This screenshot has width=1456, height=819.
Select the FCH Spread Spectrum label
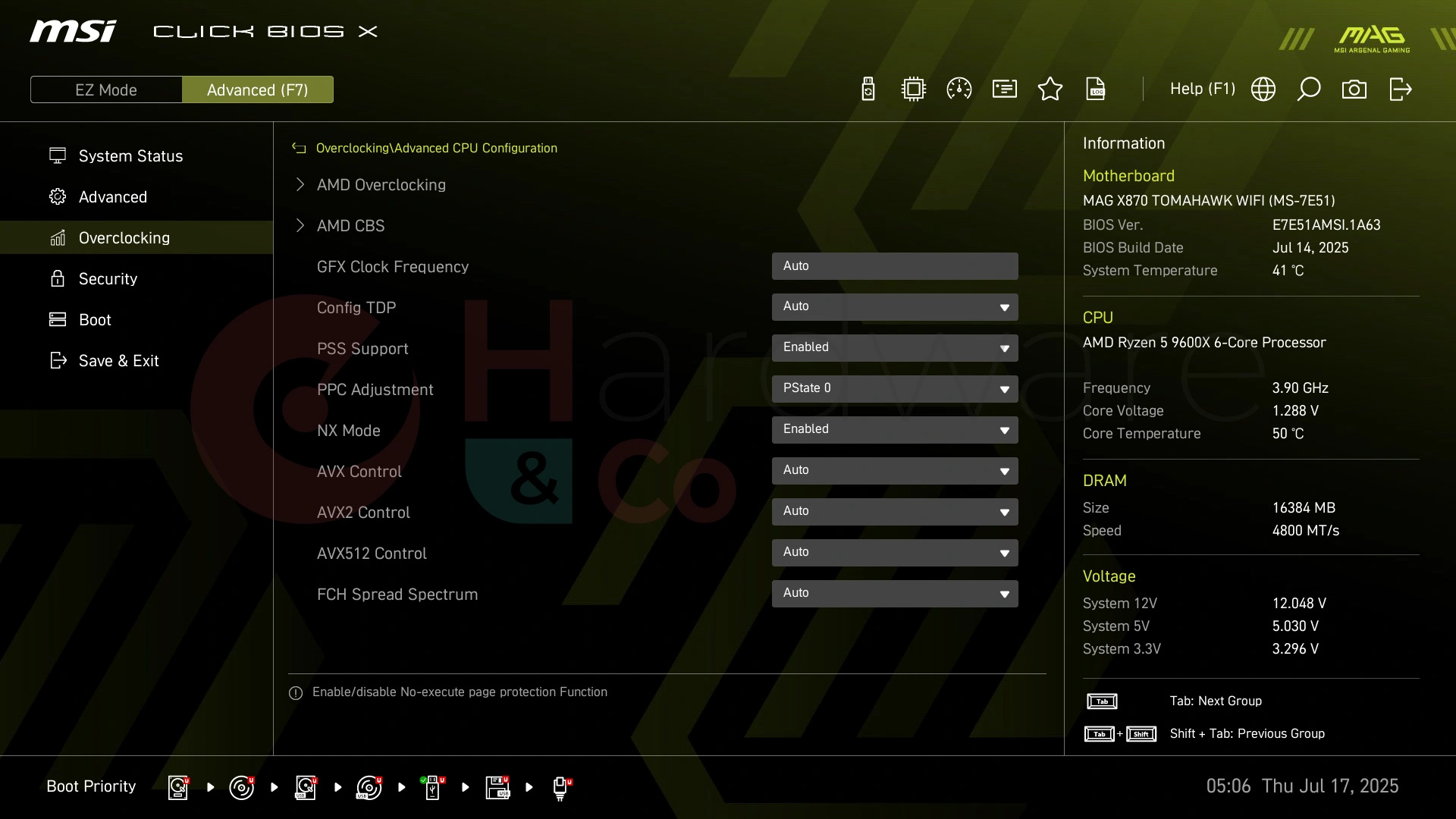click(x=397, y=595)
